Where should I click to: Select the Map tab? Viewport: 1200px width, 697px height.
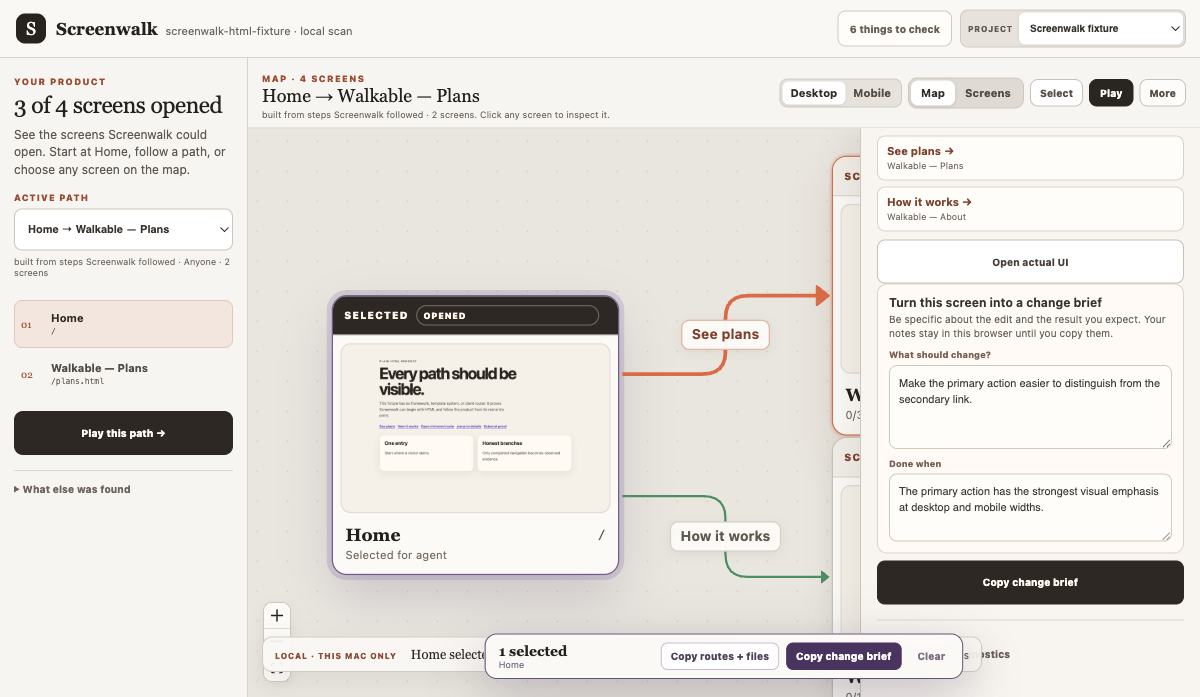[x=932, y=93]
